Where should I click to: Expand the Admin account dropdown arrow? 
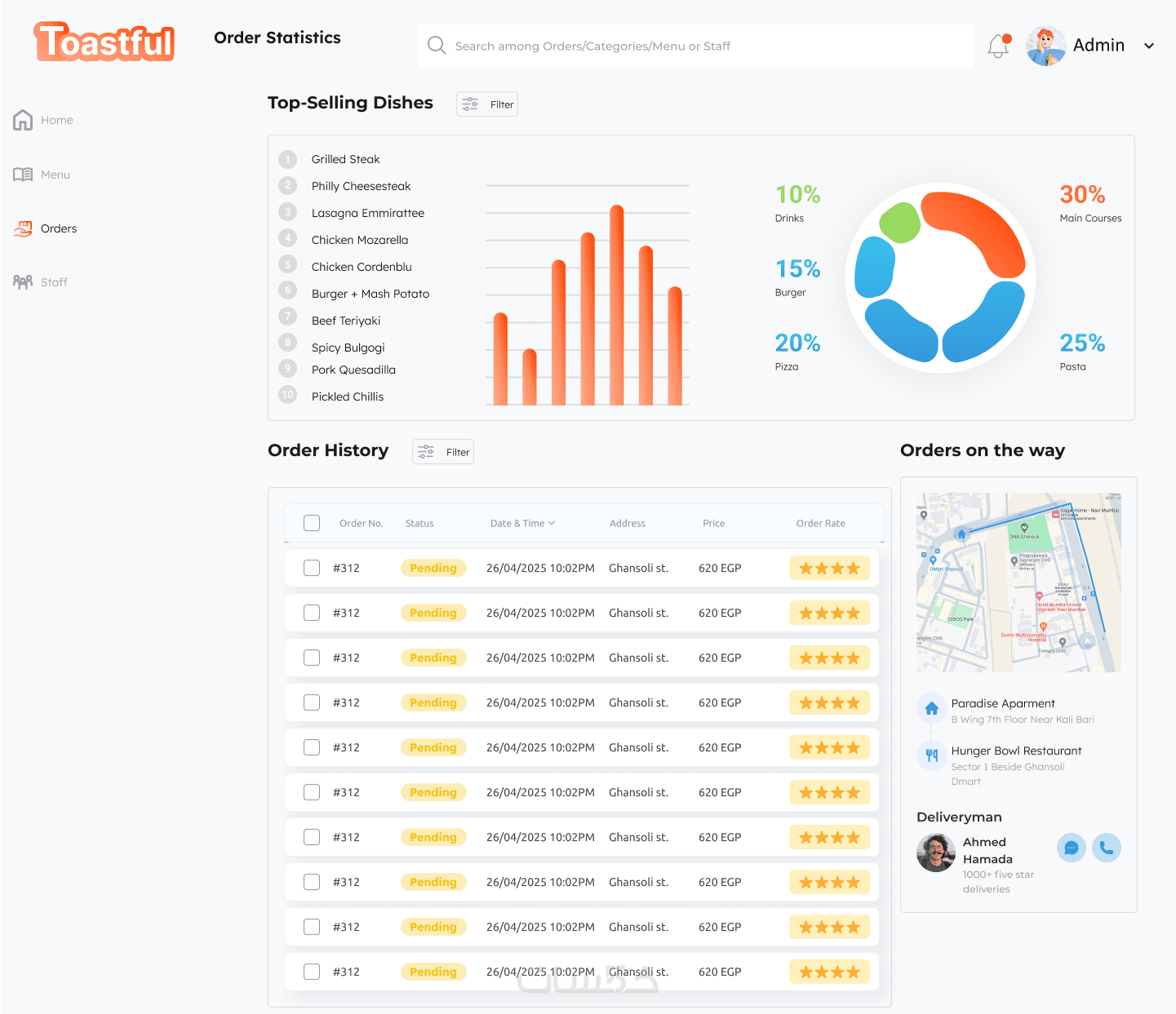[1149, 46]
